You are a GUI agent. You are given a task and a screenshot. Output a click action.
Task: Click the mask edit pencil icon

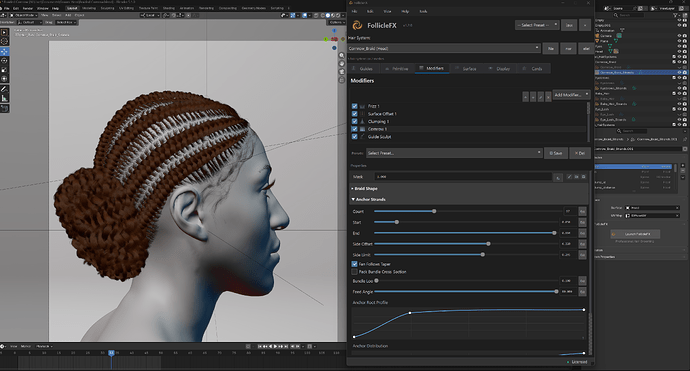click(x=569, y=176)
